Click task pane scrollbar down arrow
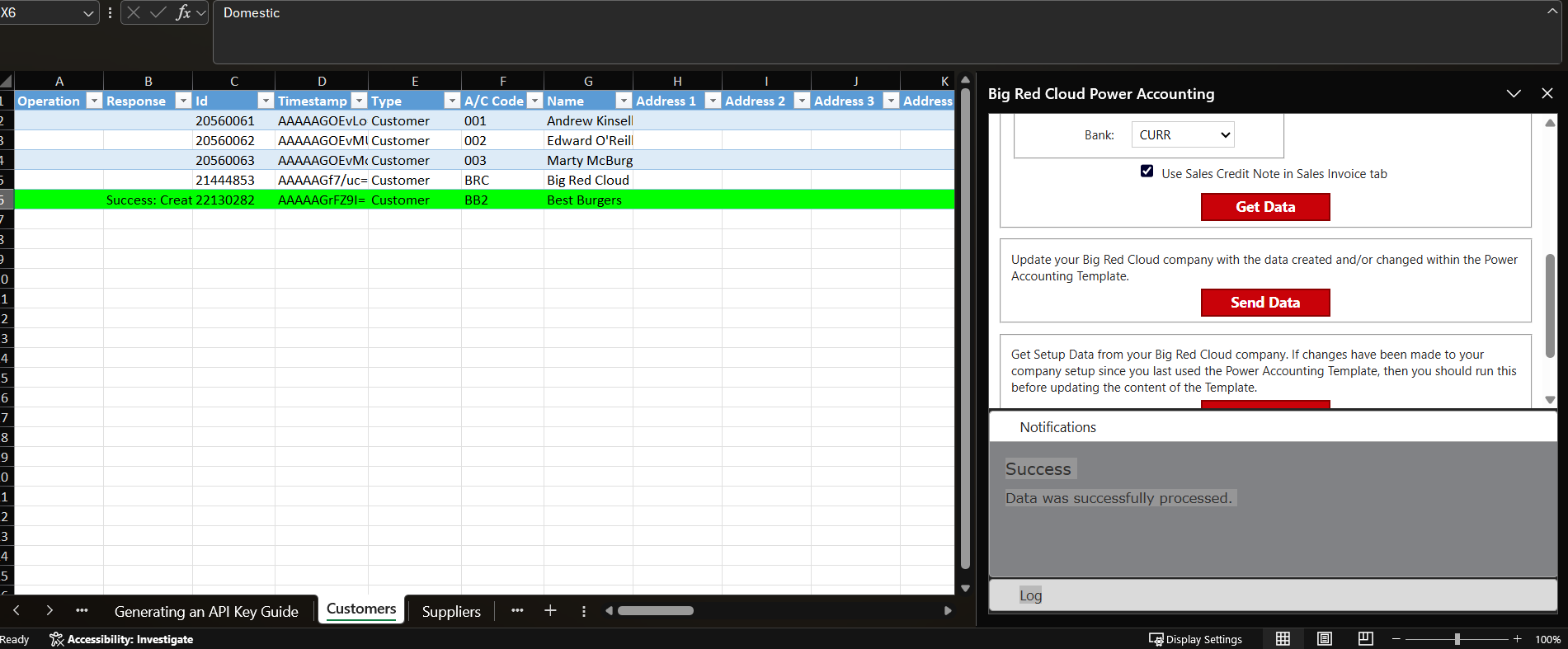The height and width of the screenshot is (649, 1568). pos(1550,400)
